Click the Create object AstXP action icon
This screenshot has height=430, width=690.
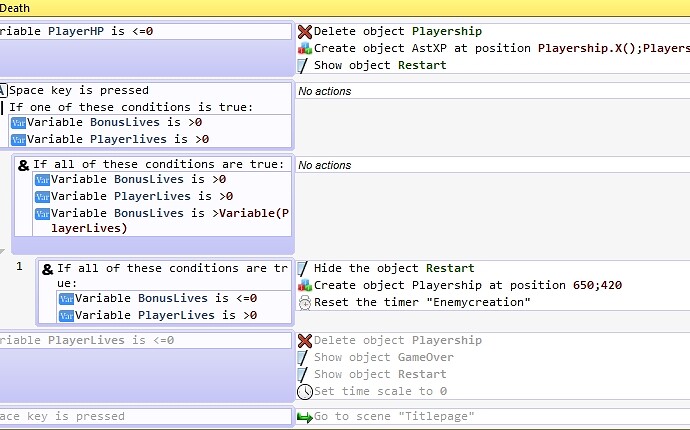pos(305,48)
